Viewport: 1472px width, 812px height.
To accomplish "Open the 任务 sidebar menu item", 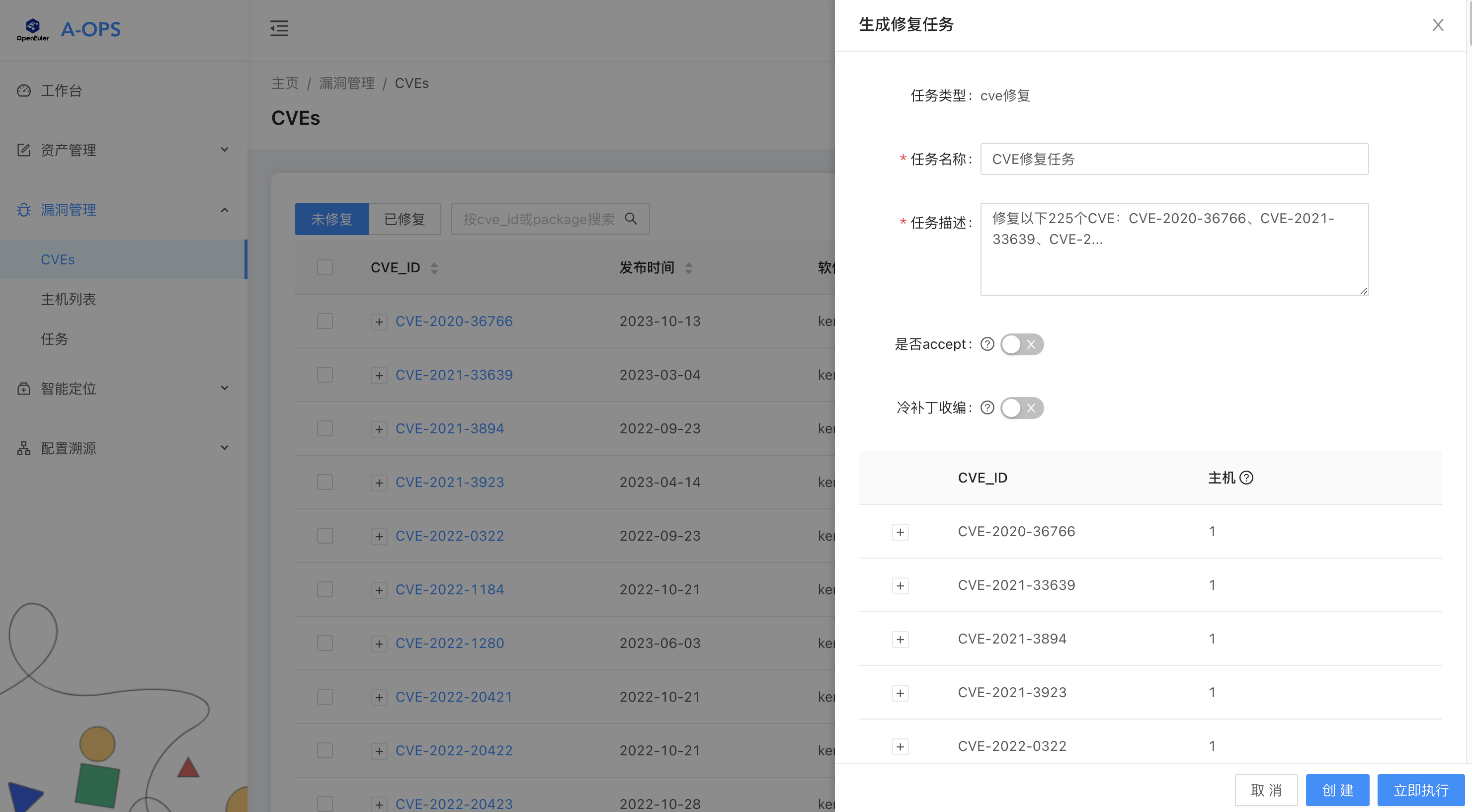I will point(55,339).
